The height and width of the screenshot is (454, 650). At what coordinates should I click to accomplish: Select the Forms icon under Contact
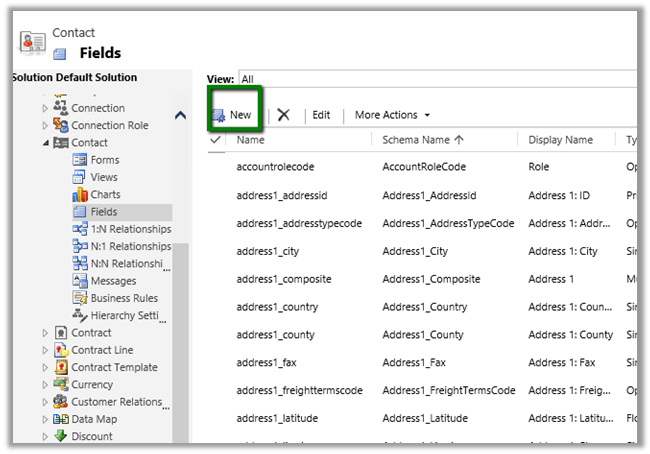81,160
